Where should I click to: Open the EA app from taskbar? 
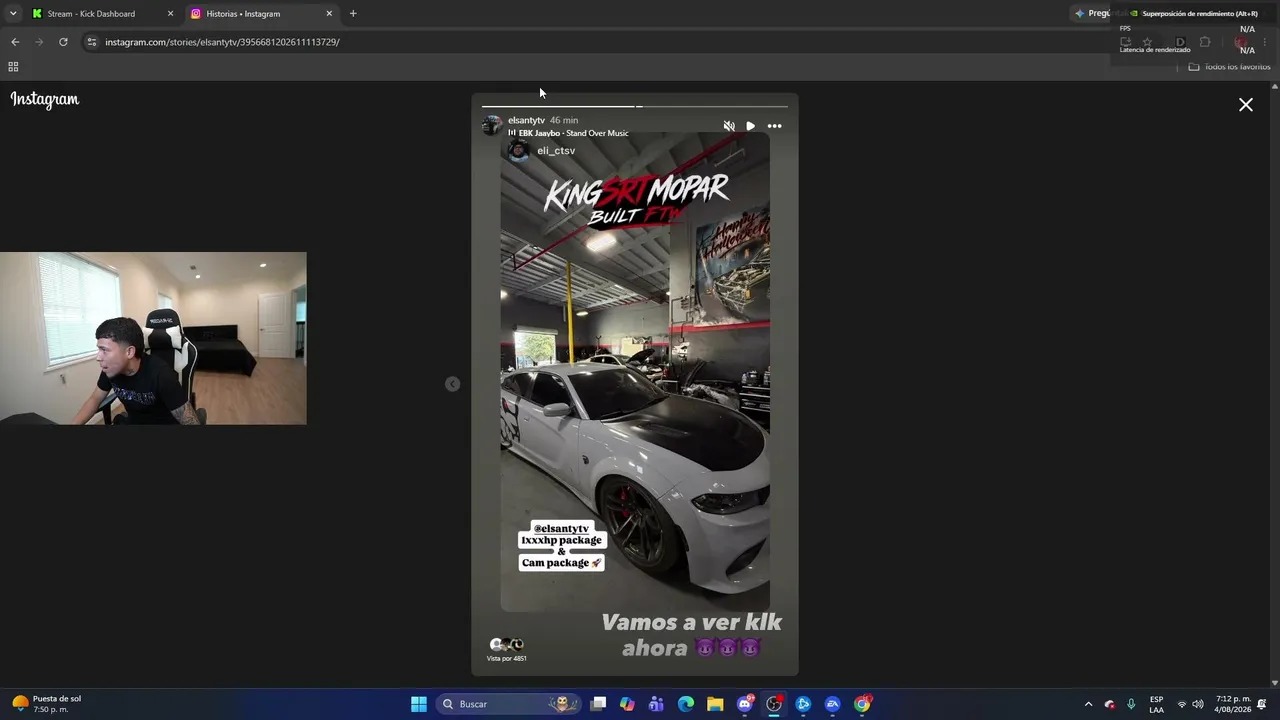coord(832,704)
